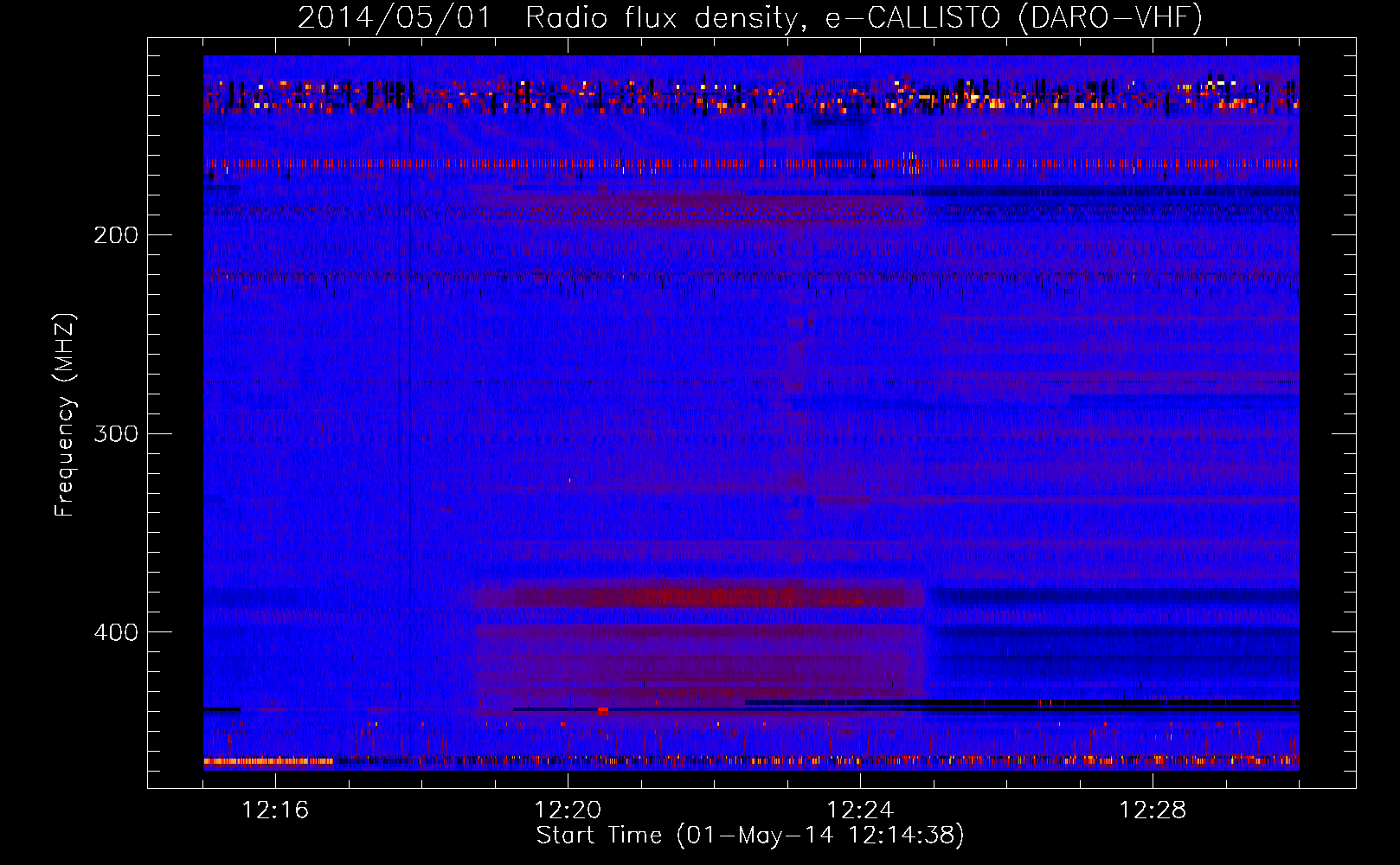Click the 300 frequency tick label
The width and height of the screenshot is (1400, 865).
(116, 433)
